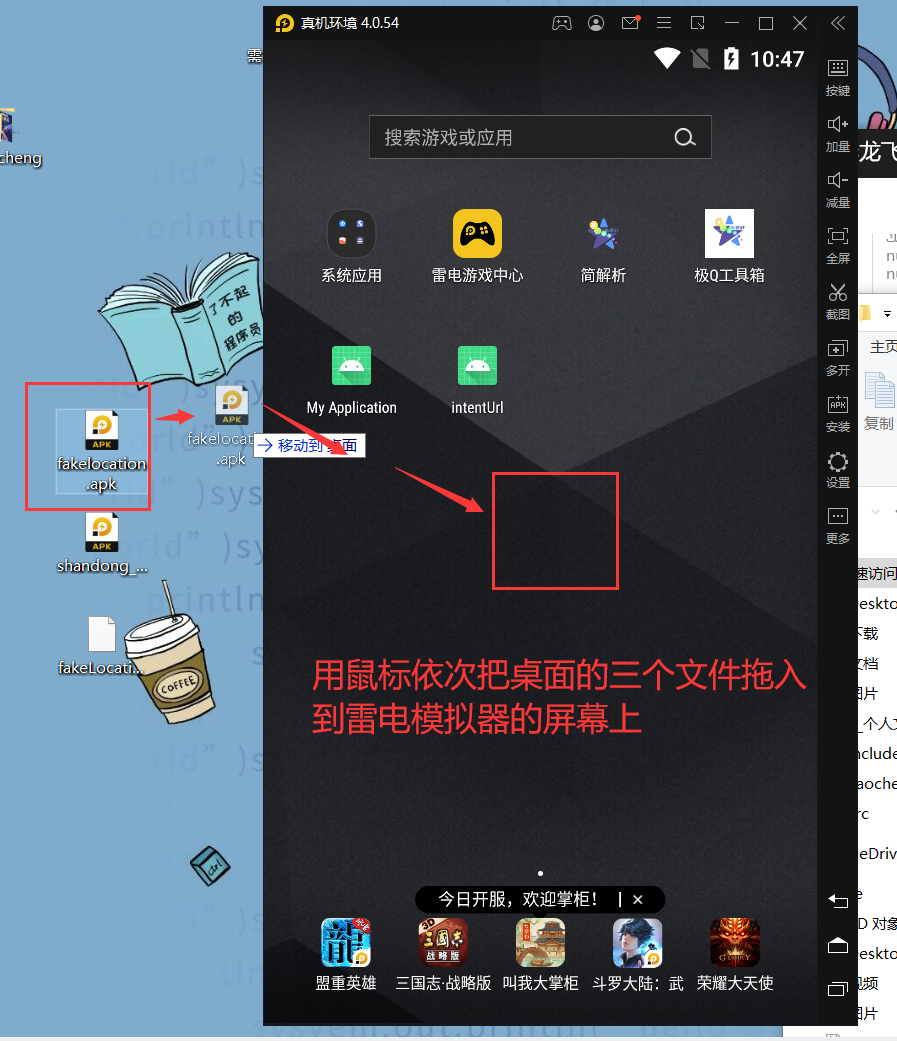Tap the Android home button in sidebar
Image resolution: width=897 pixels, height=1041 pixels.
[x=838, y=945]
